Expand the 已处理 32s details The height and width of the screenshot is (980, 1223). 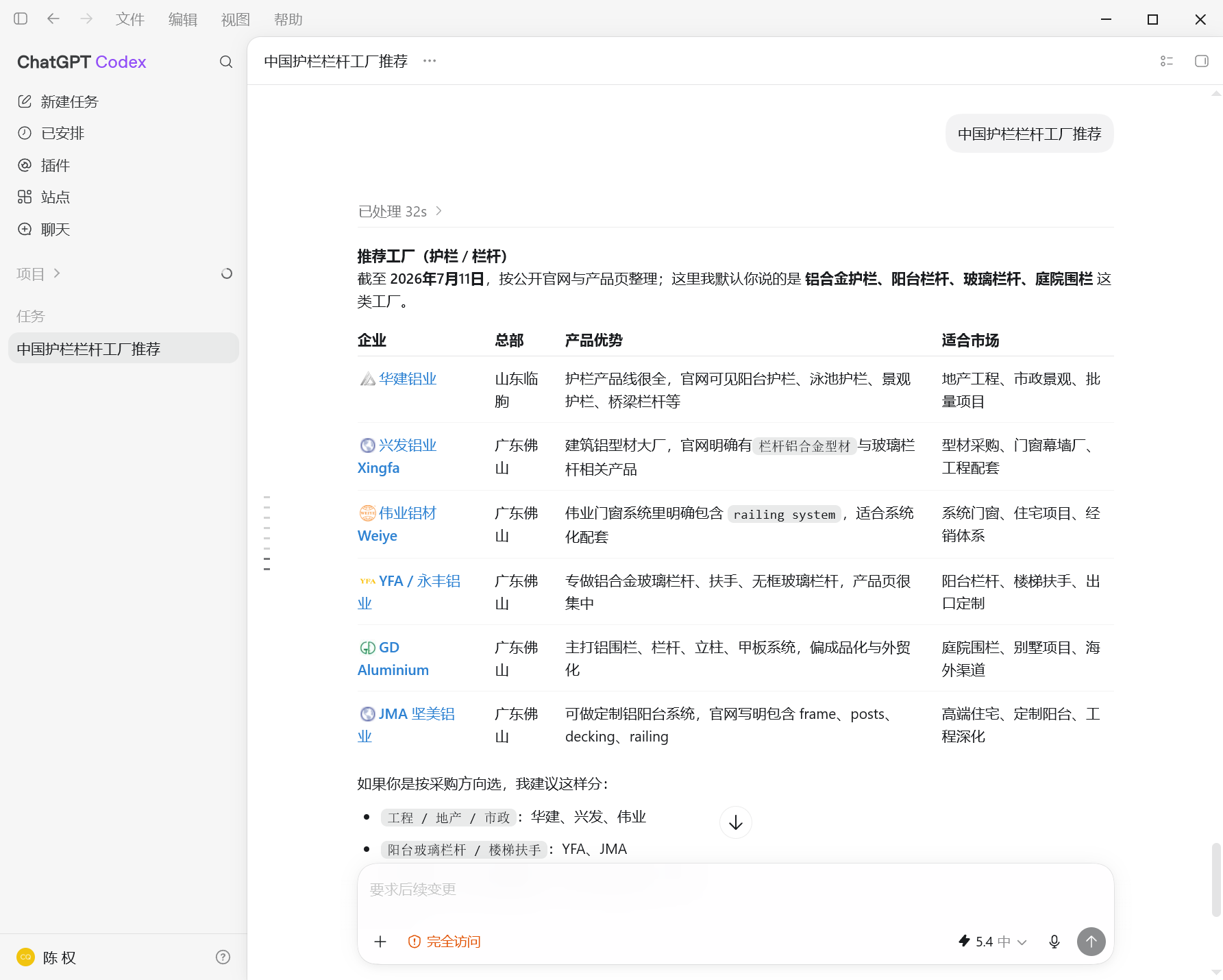click(x=400, y=211)
